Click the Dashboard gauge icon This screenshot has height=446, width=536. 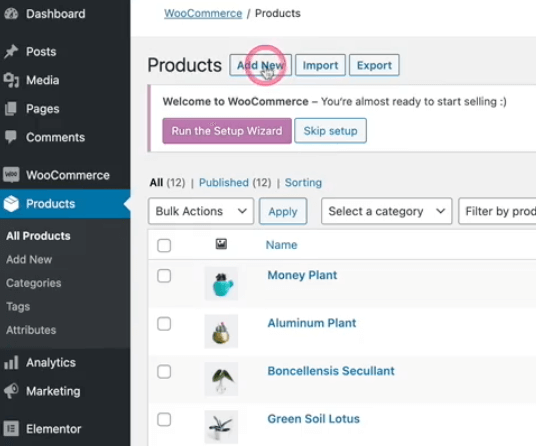tap(11, 14)
